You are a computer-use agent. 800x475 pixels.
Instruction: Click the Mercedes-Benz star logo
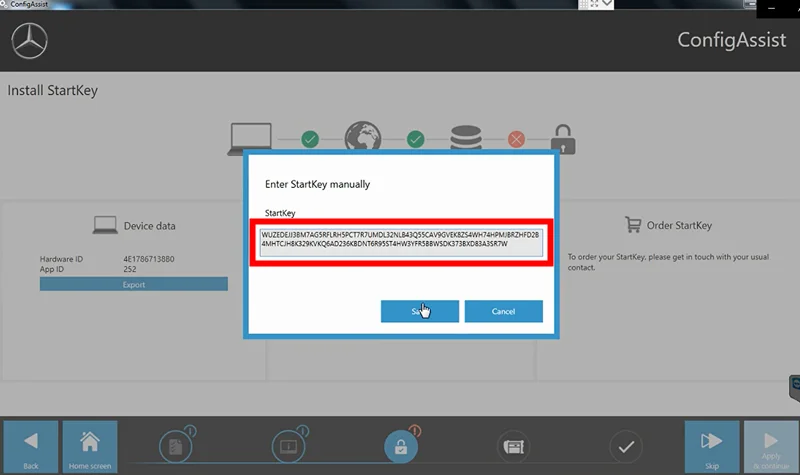click(30, 41)
